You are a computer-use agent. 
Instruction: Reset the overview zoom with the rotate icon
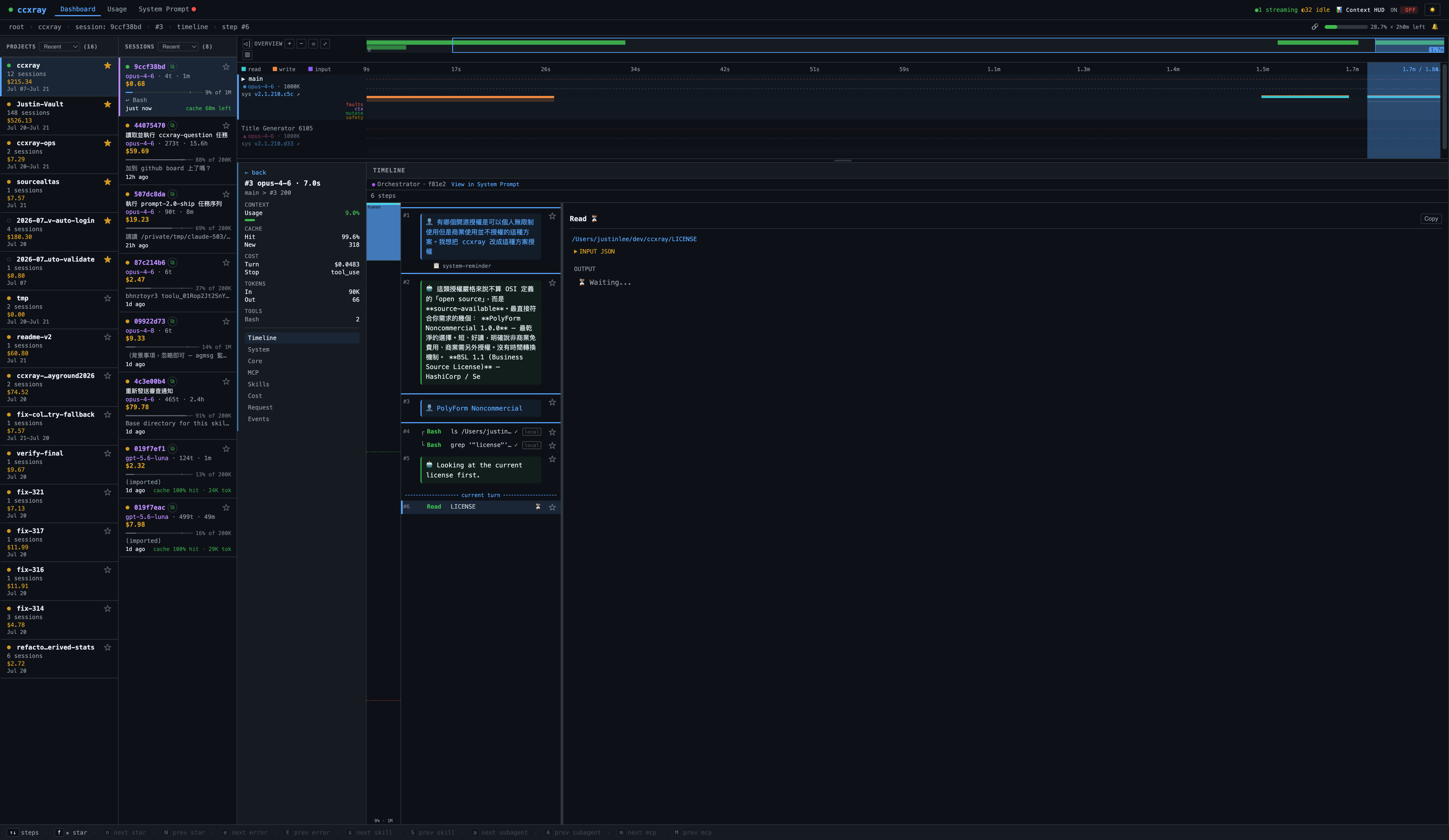click(313, 44)
